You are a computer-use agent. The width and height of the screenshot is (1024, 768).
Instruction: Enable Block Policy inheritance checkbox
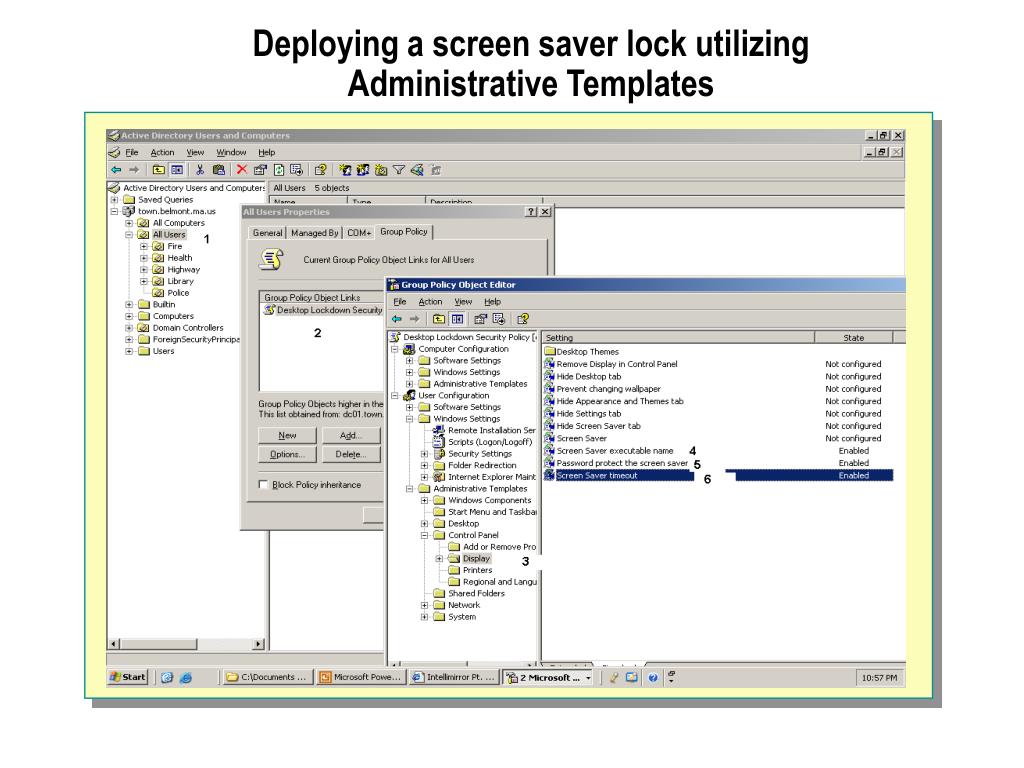tap(263, 485)
